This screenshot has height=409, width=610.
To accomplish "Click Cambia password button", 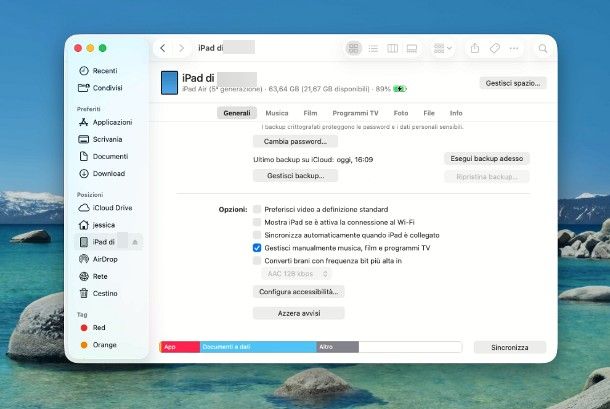I will 295,141.
